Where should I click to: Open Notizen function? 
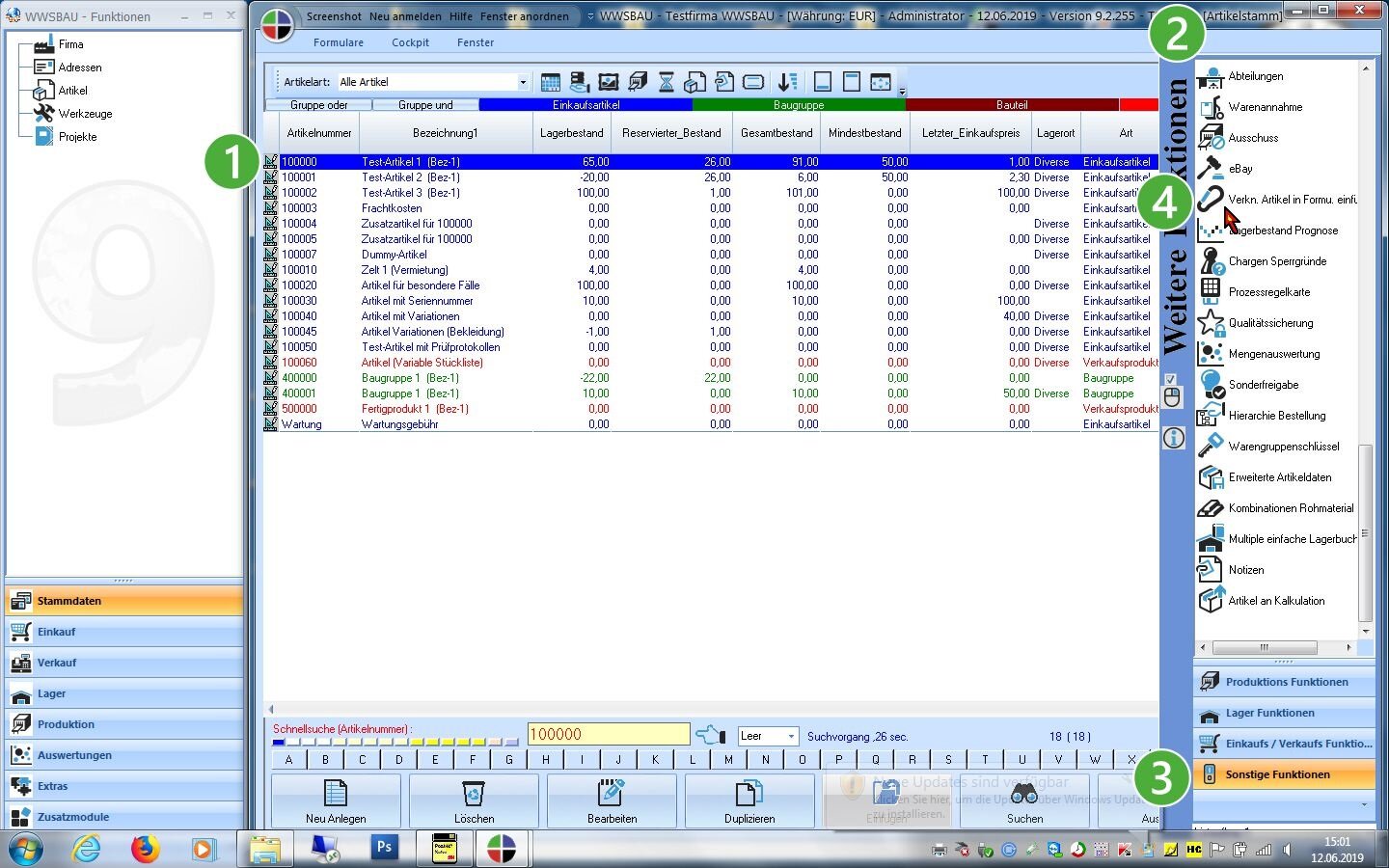(x=1245, y=570)
